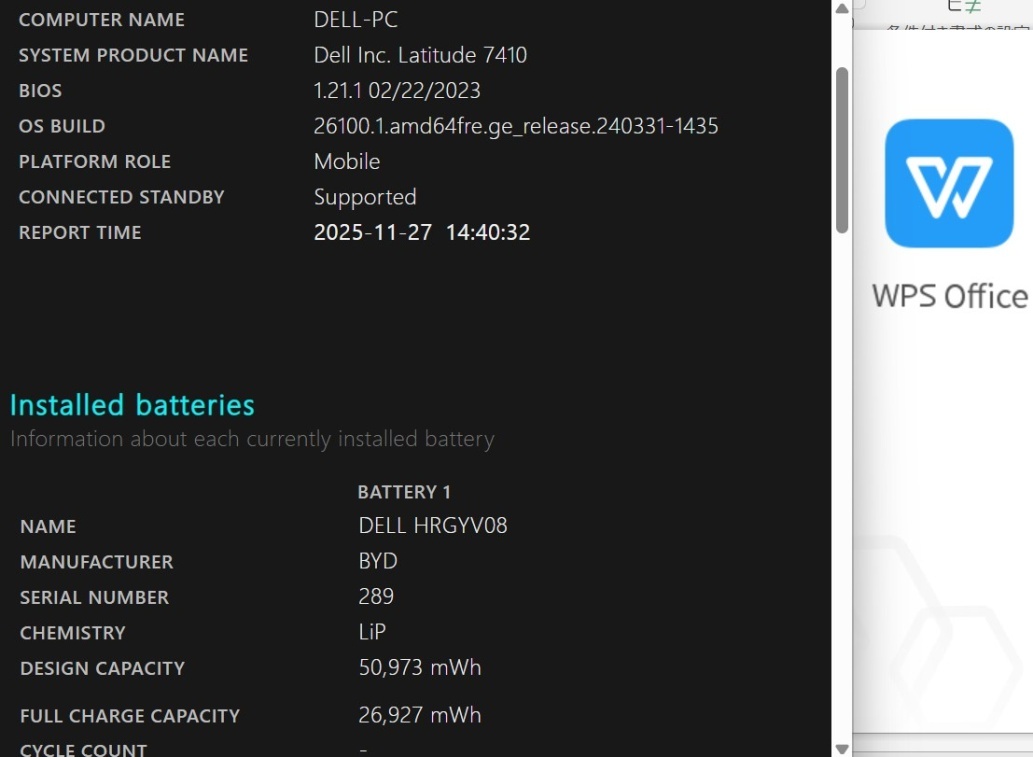Select chemistry value LiP
The height and width of the screenshot is (757, 1033).
pyautogui.click(x=372, y=632)
